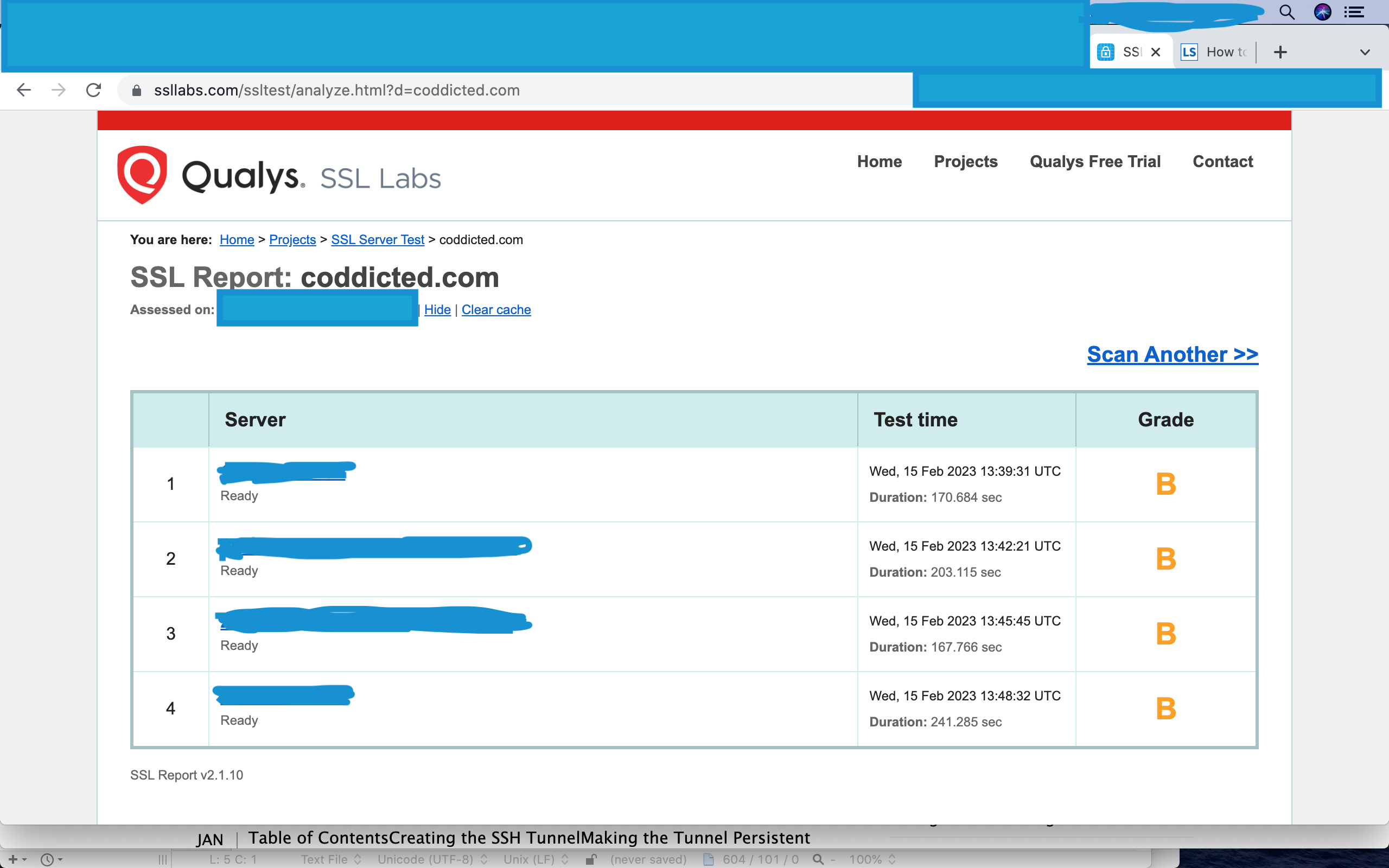
Task: Switch to the How to tab
Action: [1214, 52]
